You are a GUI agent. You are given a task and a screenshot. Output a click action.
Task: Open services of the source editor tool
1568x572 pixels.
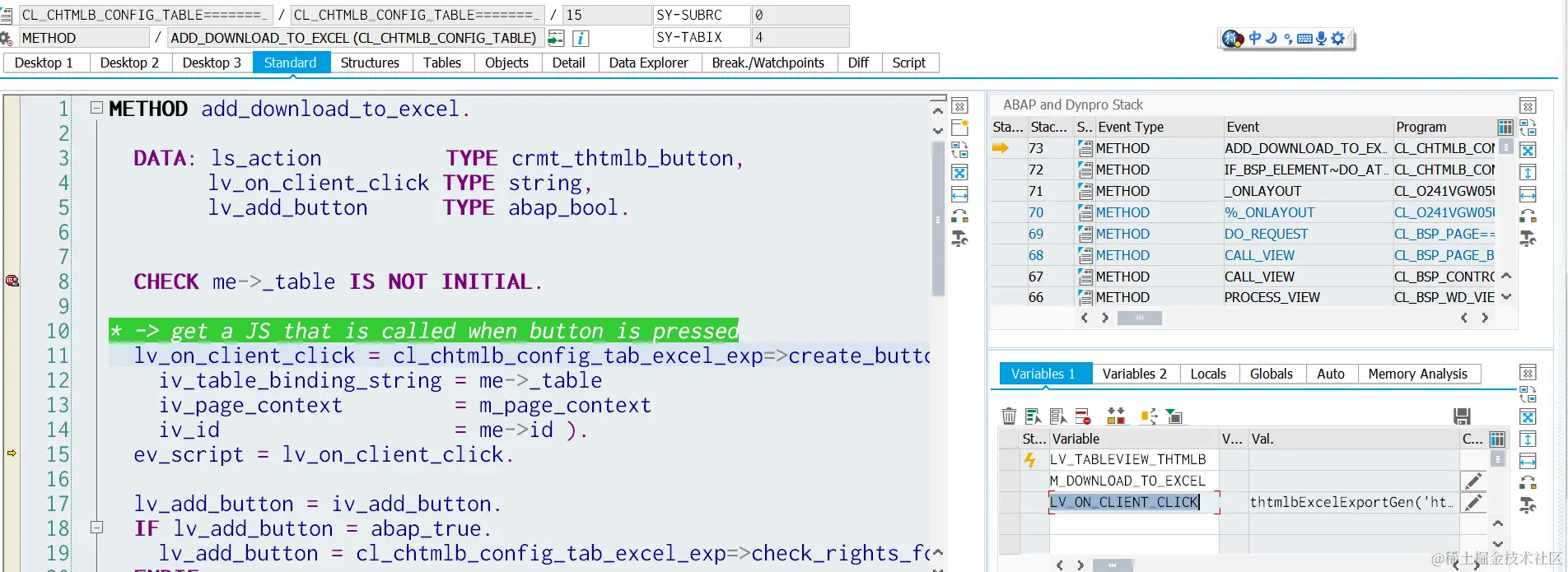tap(959, 239)
